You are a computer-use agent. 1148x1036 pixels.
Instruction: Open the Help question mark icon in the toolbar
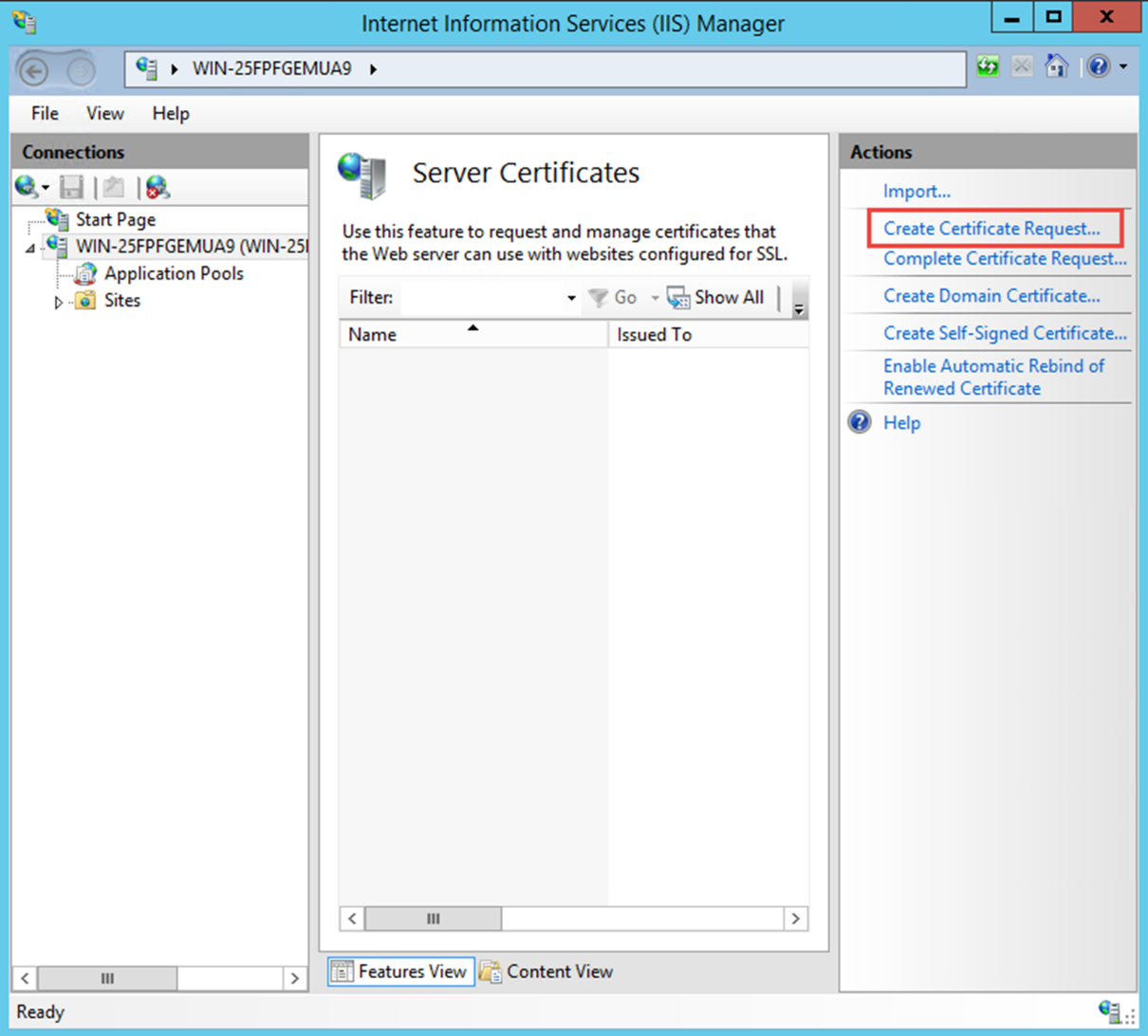[x=1099, y=66]
